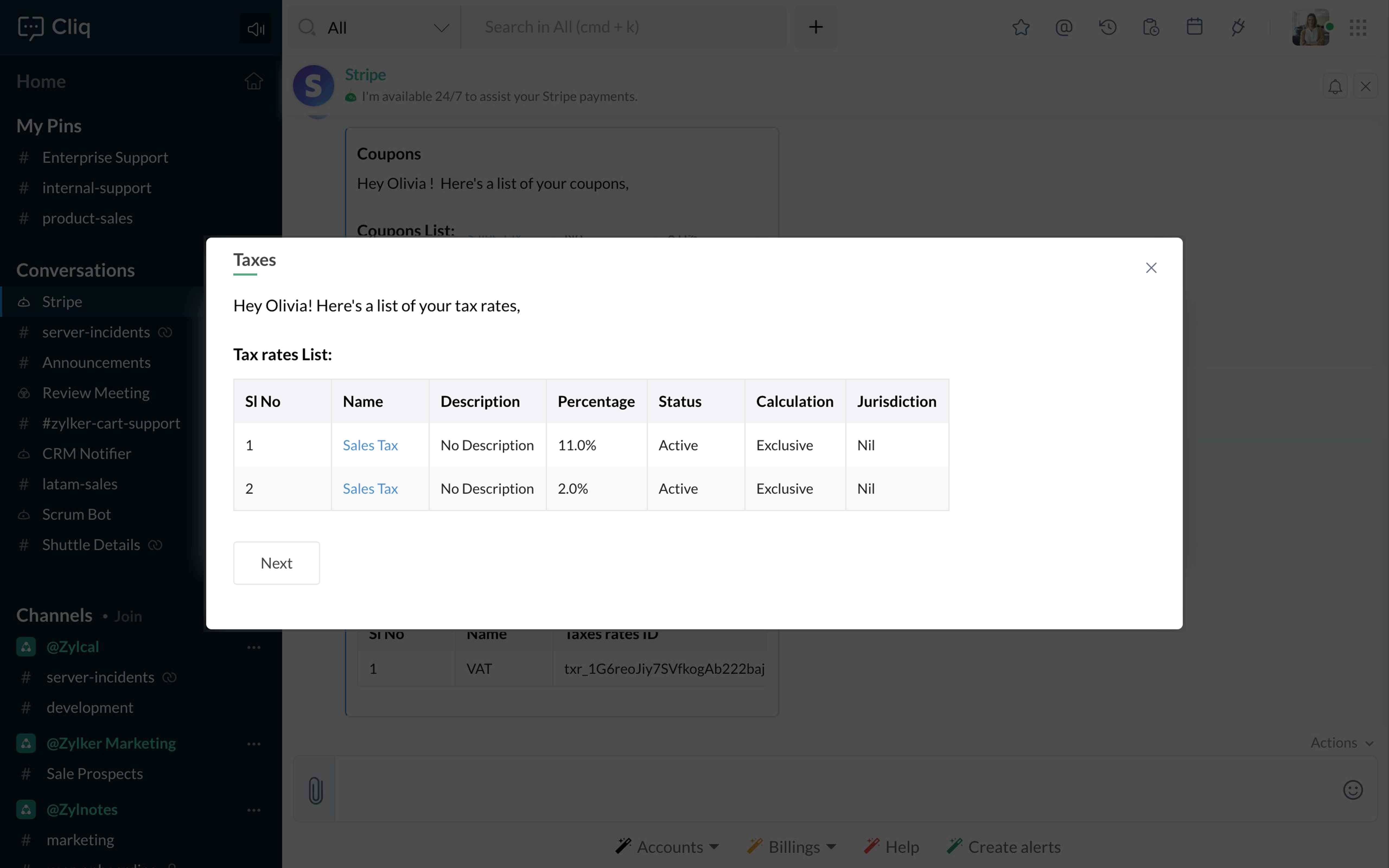This screenshot has height=868, width=1389.
Task: Open the second Sales Tax link (2.0%)
Action: (370, 489)
